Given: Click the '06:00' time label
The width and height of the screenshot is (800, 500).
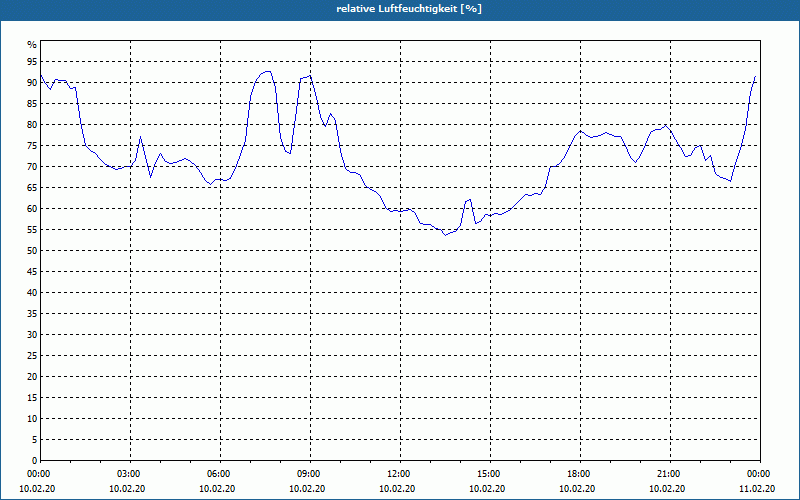Looking at the screenshot, I should click(218, 474).
